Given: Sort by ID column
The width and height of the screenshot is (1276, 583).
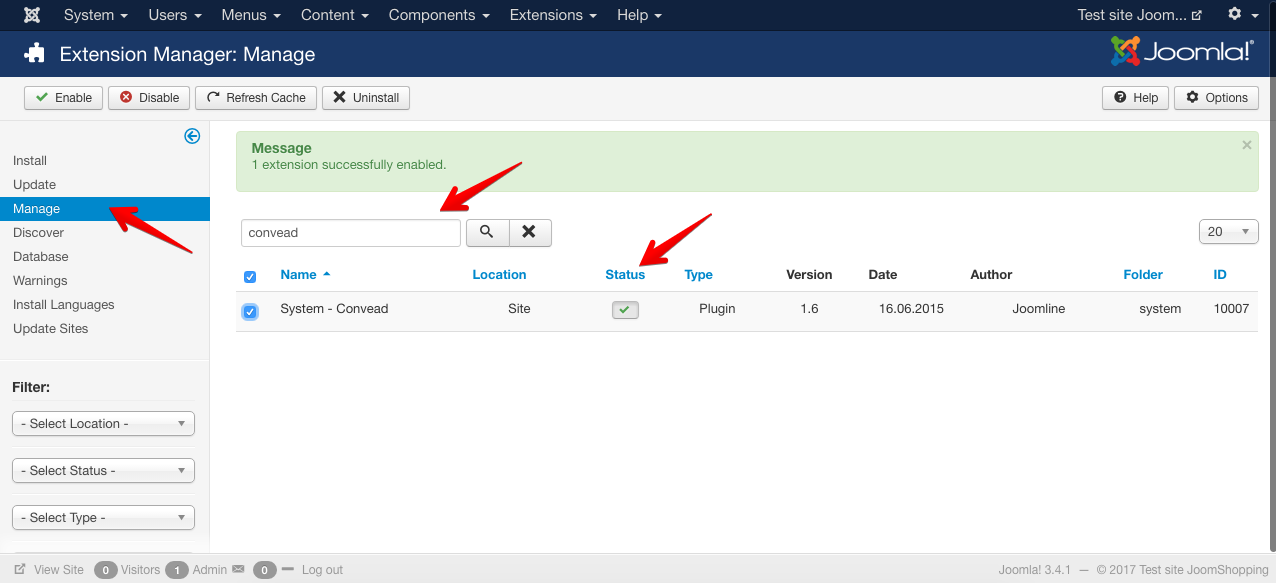Looking at the screenshot, I should tap(1220, 275).
